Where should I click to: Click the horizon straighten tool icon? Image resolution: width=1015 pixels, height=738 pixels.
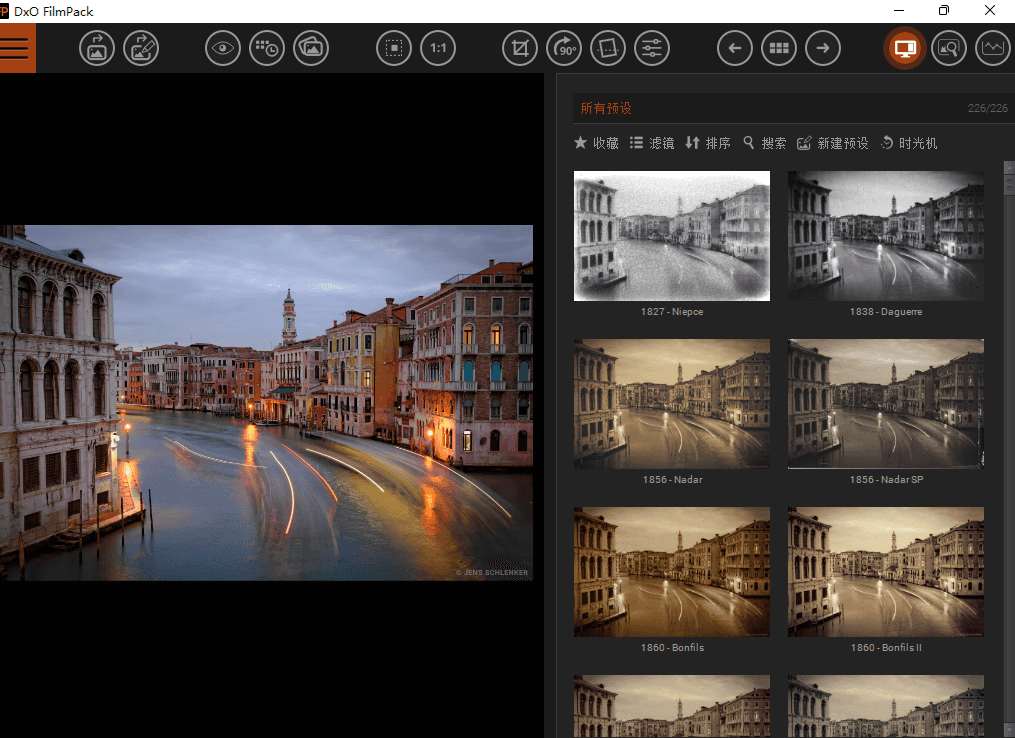pos(608,48)
